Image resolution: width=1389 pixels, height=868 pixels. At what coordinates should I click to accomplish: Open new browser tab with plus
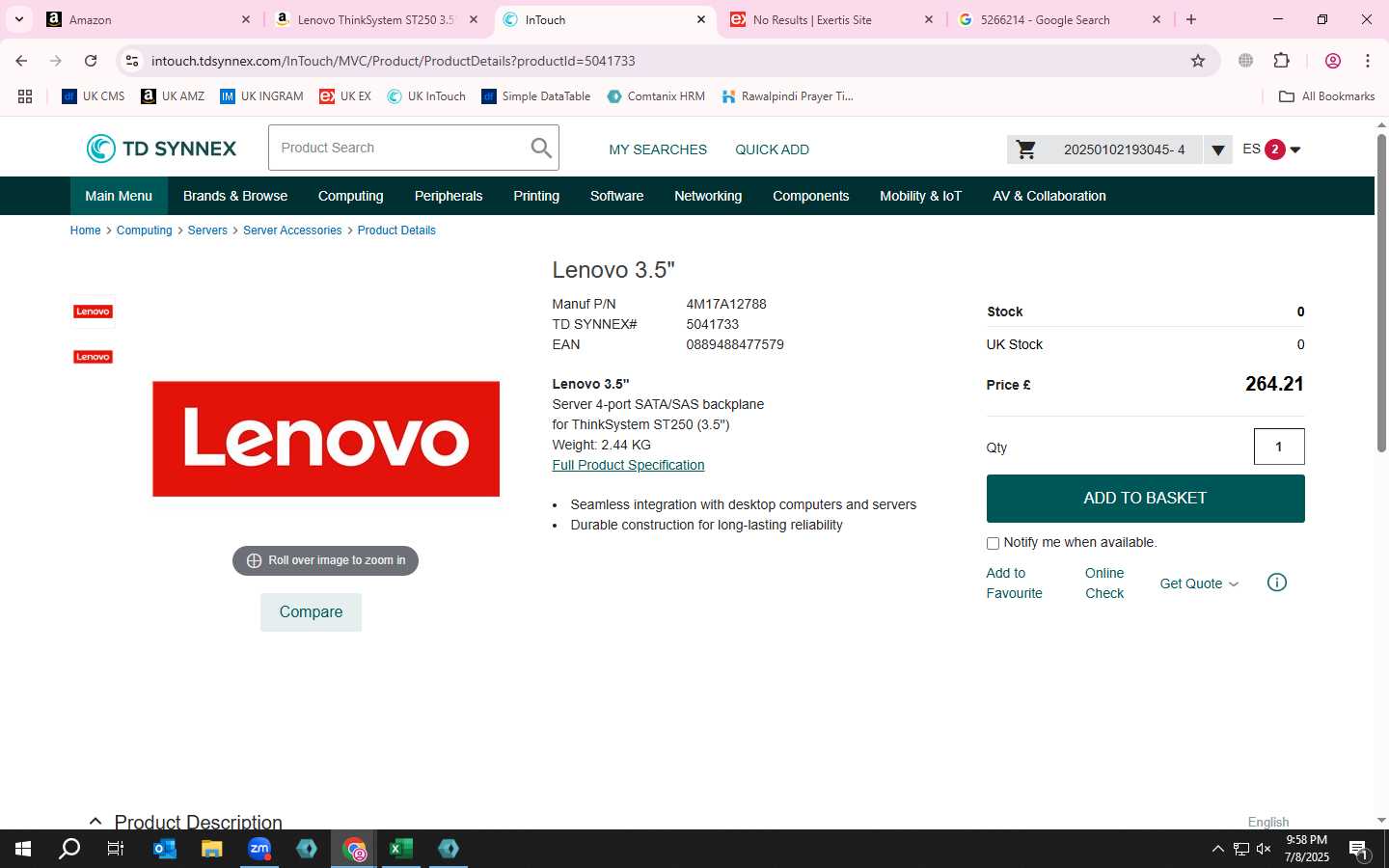[1191, 19]
